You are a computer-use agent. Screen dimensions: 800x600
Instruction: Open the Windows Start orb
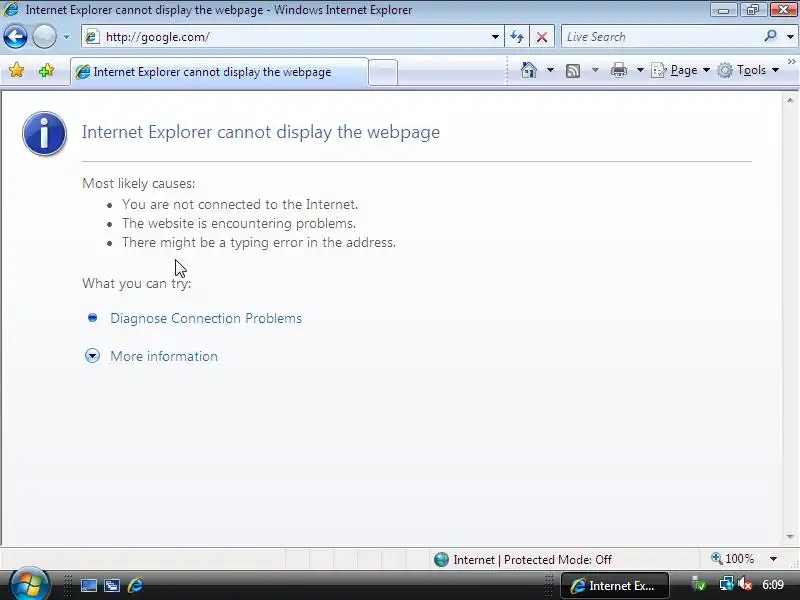tap(29, 584)
